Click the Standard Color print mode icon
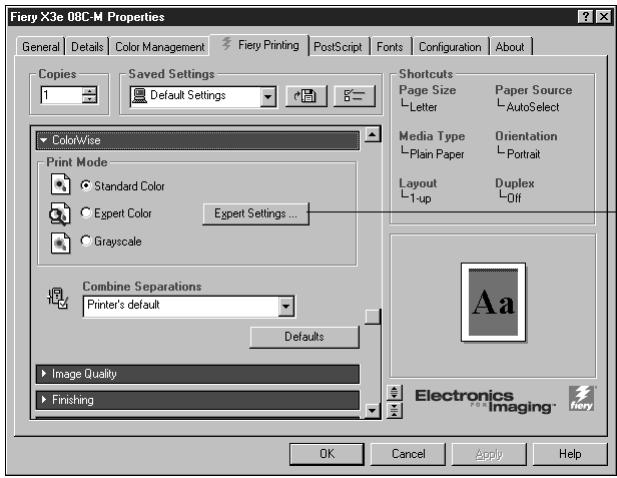Viewport: 617px width, 478px height. pos(60,185)
